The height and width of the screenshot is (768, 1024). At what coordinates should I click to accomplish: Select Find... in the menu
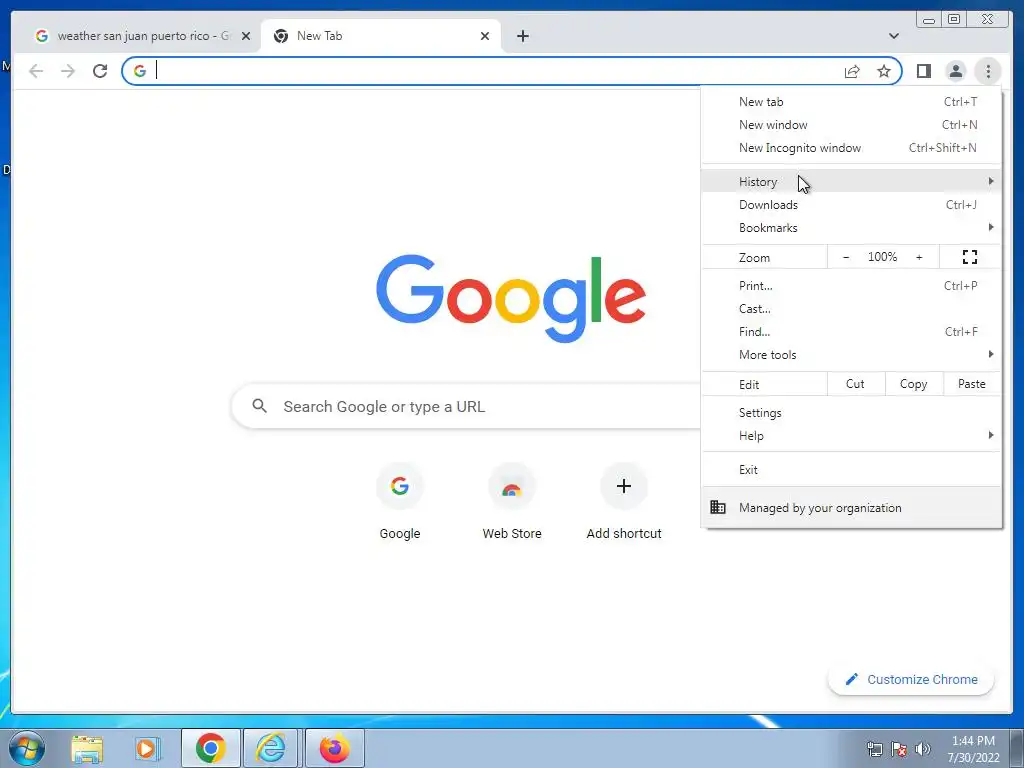[852, 332]
